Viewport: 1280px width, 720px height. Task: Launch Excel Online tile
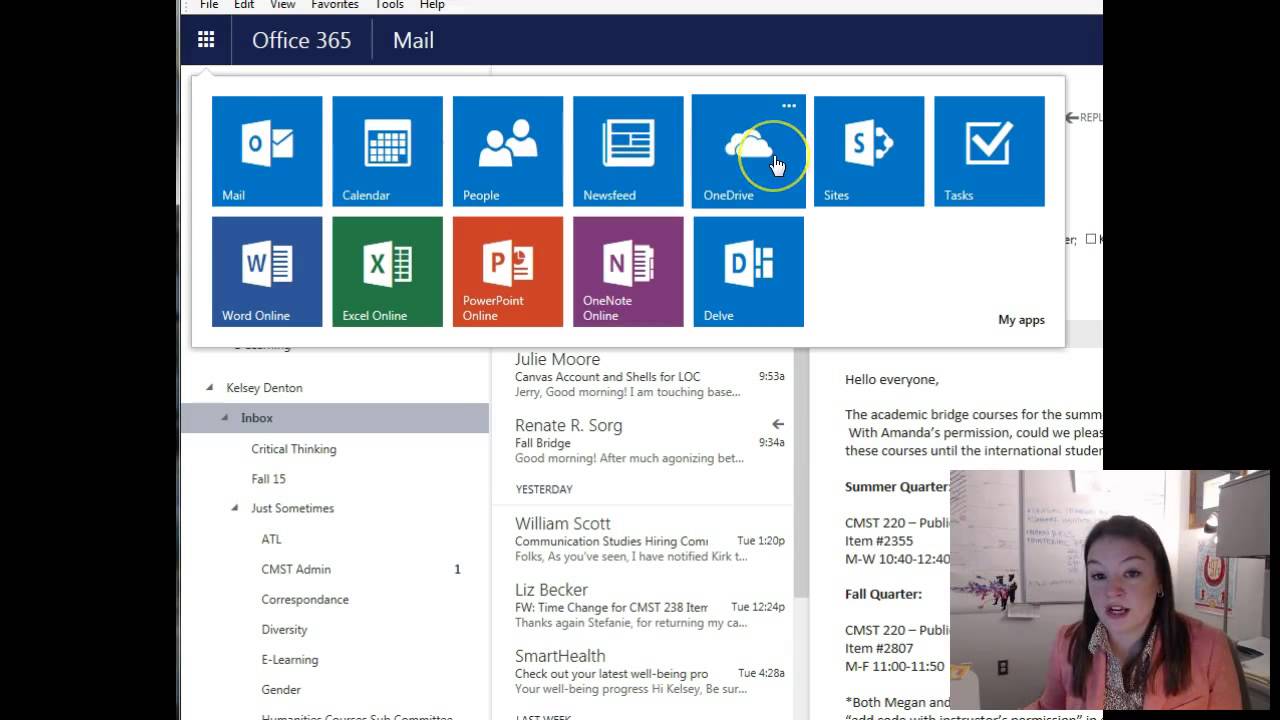coord(387,271)
